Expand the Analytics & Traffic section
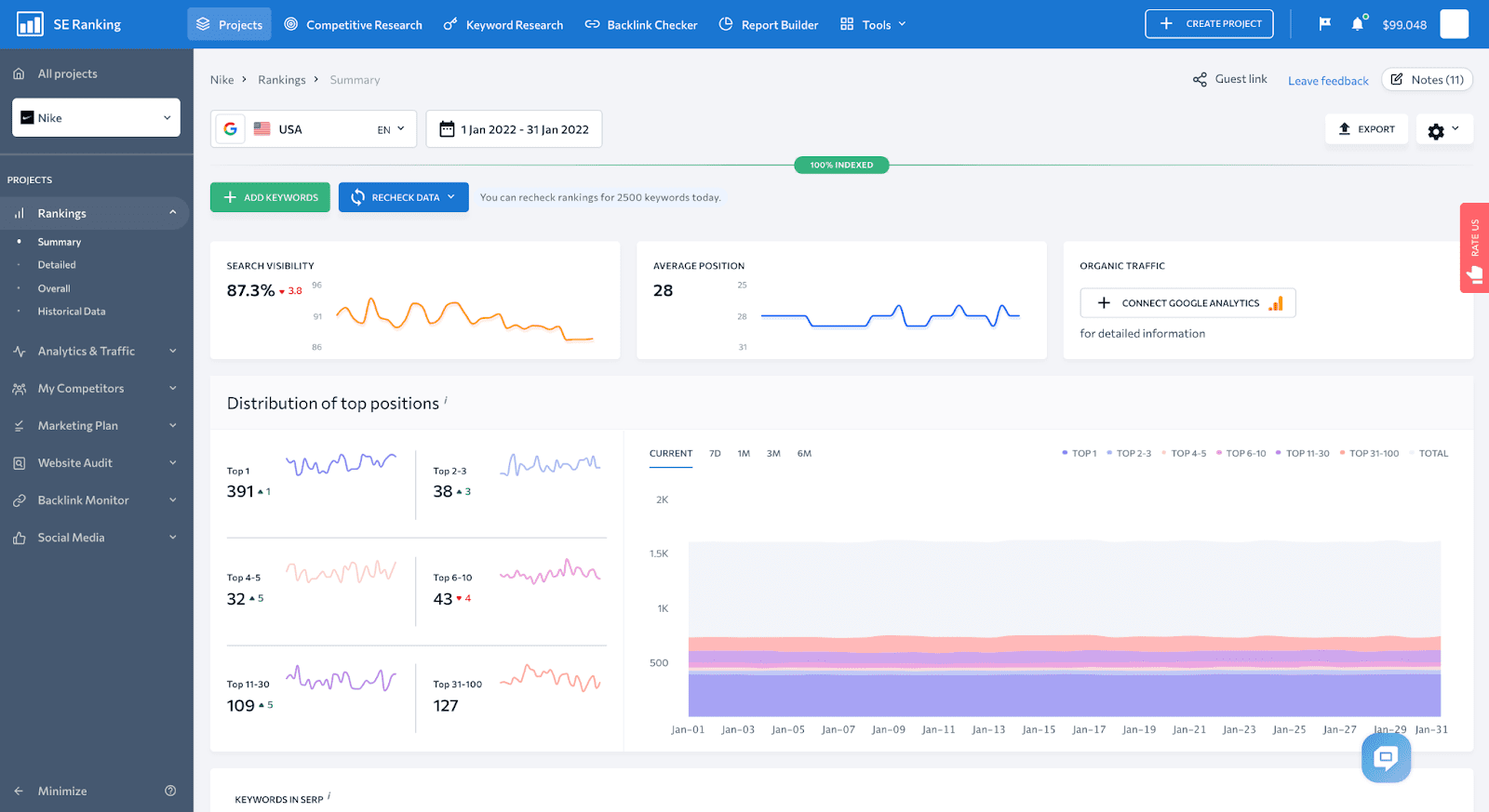 click(172, 352)
